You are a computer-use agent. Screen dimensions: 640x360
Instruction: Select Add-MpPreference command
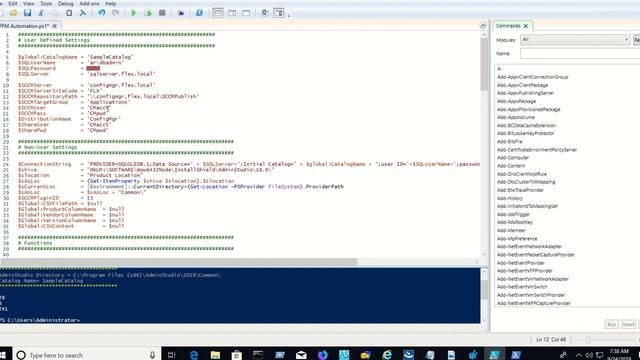point(517,238)
